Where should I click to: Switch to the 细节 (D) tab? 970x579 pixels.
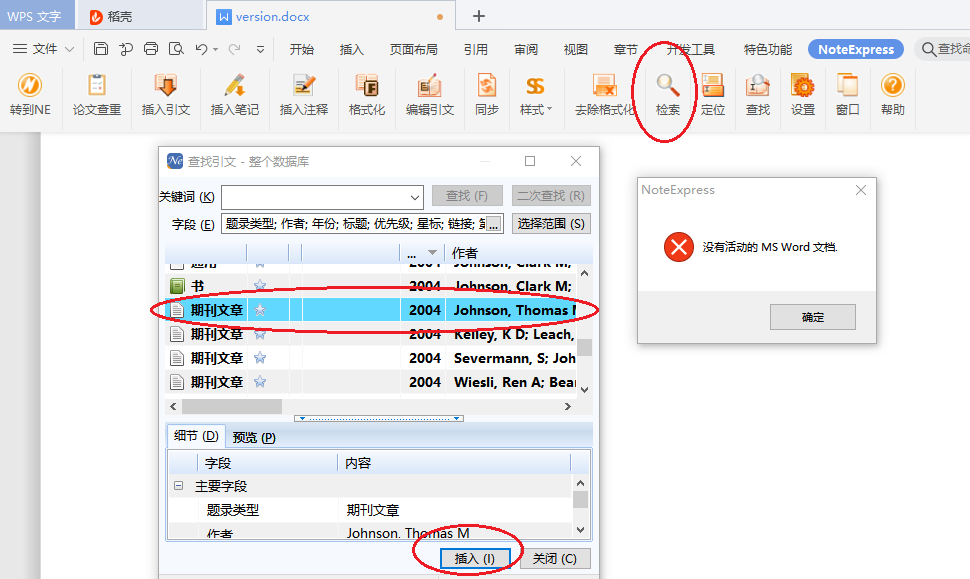click(x=196, y=436)
